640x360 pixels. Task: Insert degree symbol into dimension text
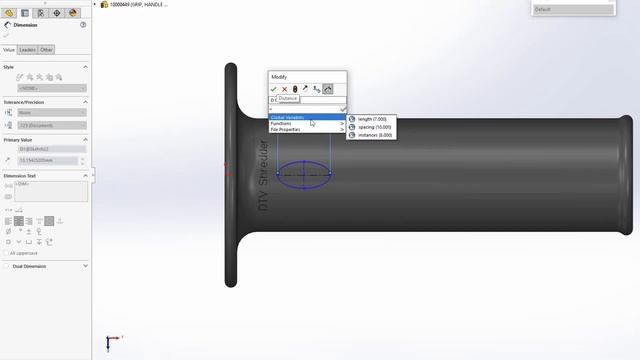pos(19,231)
